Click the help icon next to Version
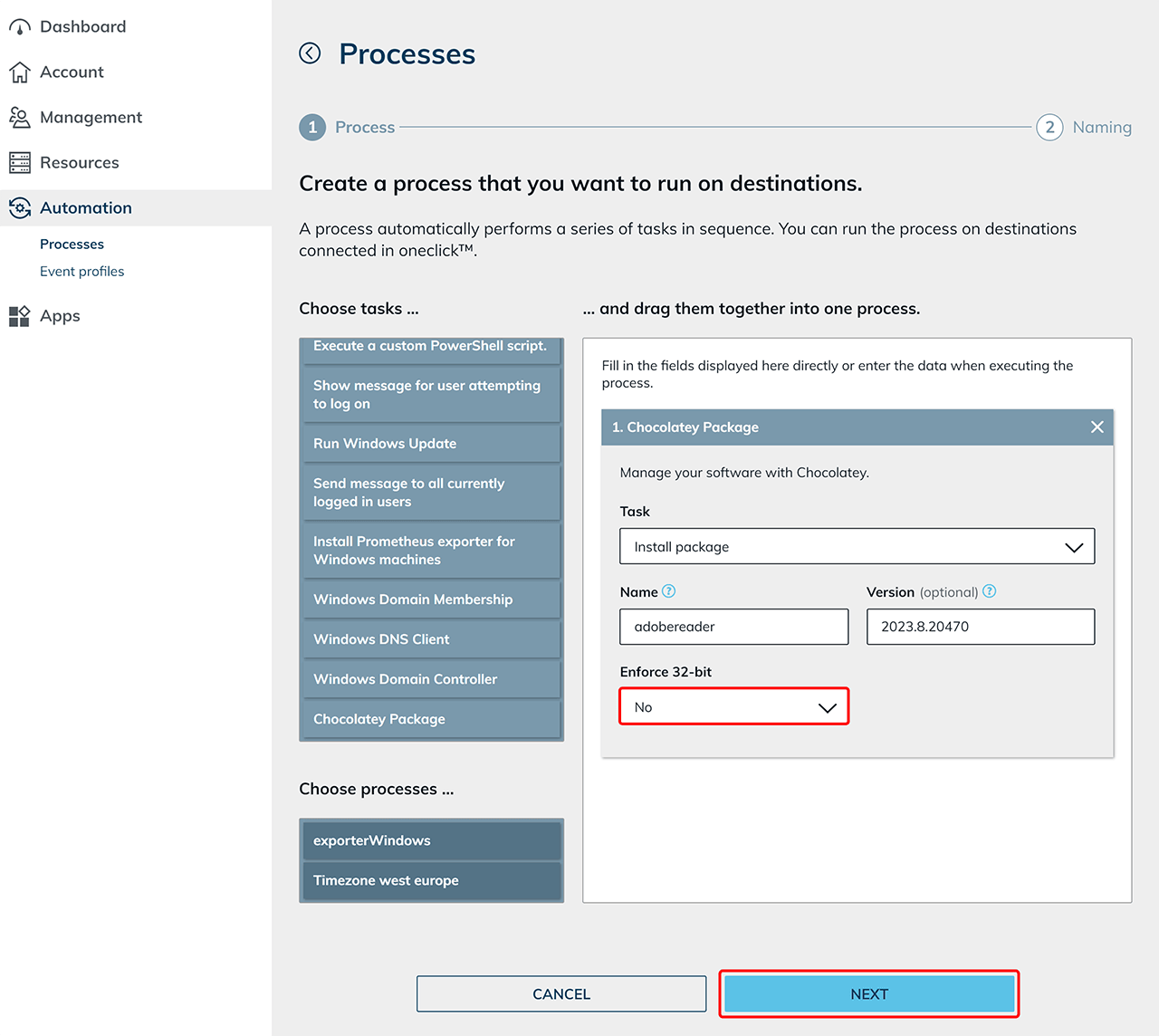This screenshot has height=1036, width=1159. [990, 591]
